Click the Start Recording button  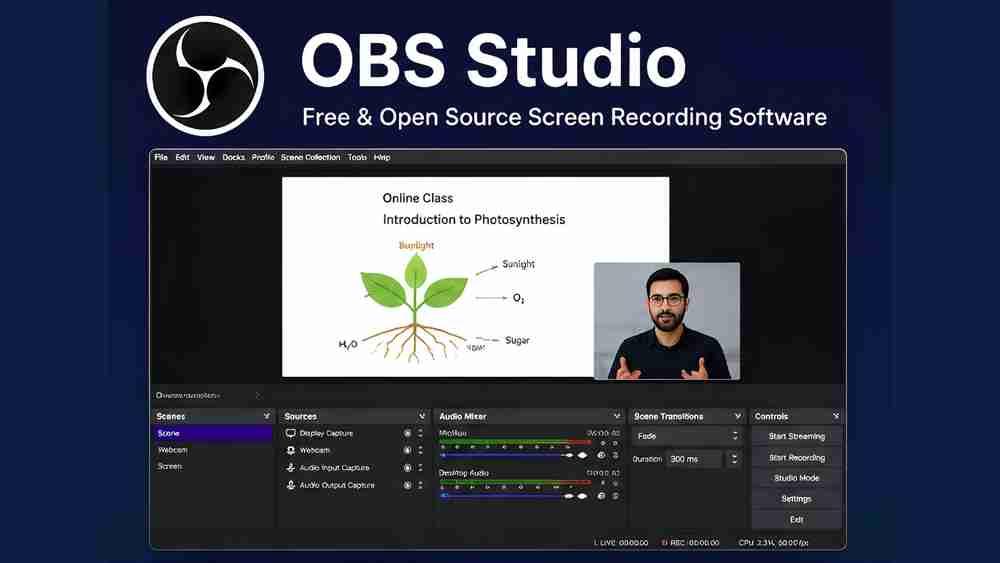[797, 457]
